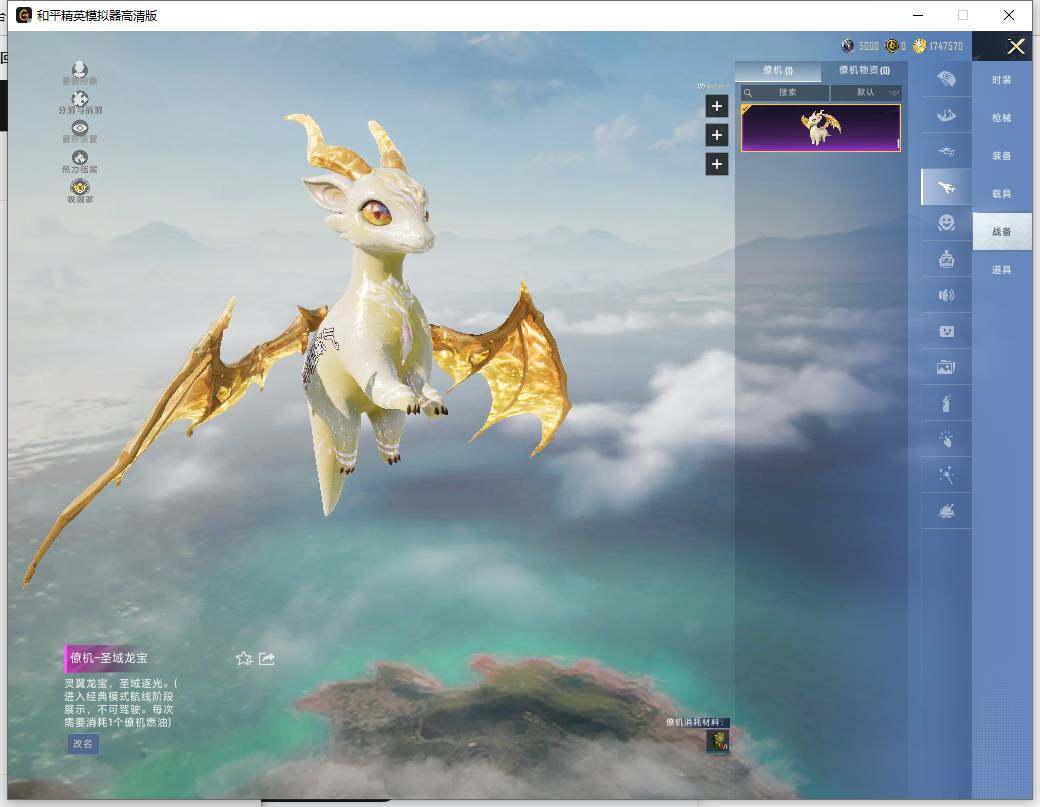The image size is (1040, 807).
Task: Open the speaker sound category icon
Action: 946,295
